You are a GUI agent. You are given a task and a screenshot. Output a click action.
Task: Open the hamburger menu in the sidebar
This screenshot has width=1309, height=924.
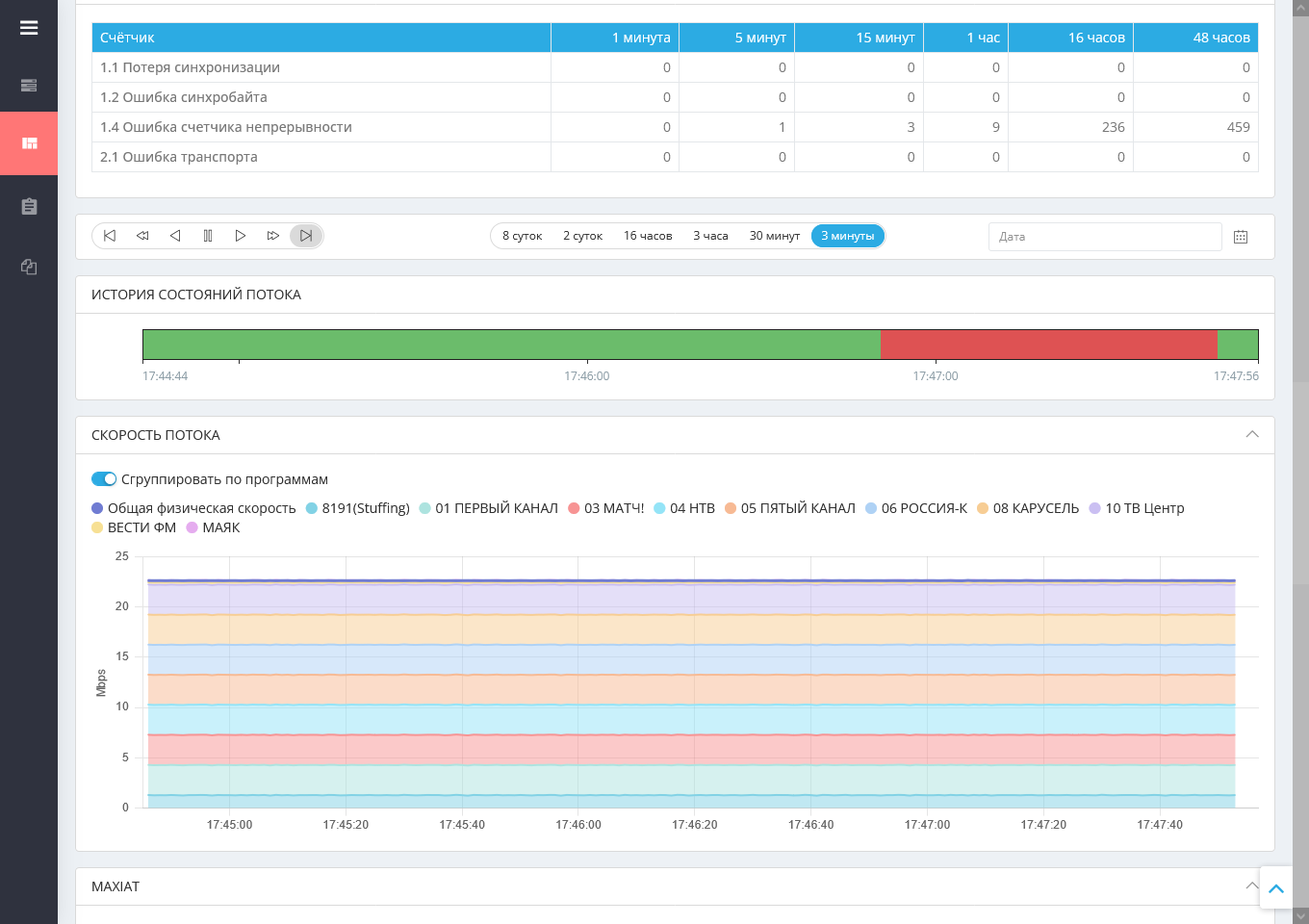[x=29, y=28]
